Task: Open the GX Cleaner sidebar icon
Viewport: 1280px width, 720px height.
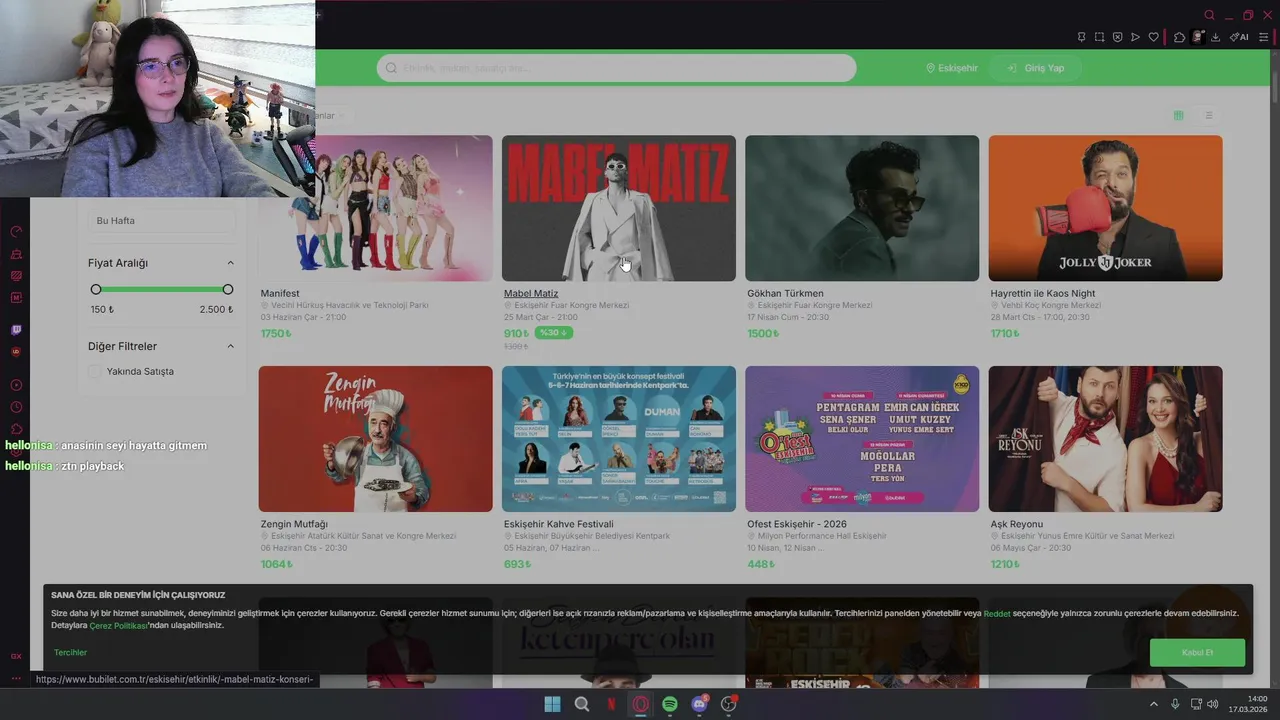Action: (16, 254)
